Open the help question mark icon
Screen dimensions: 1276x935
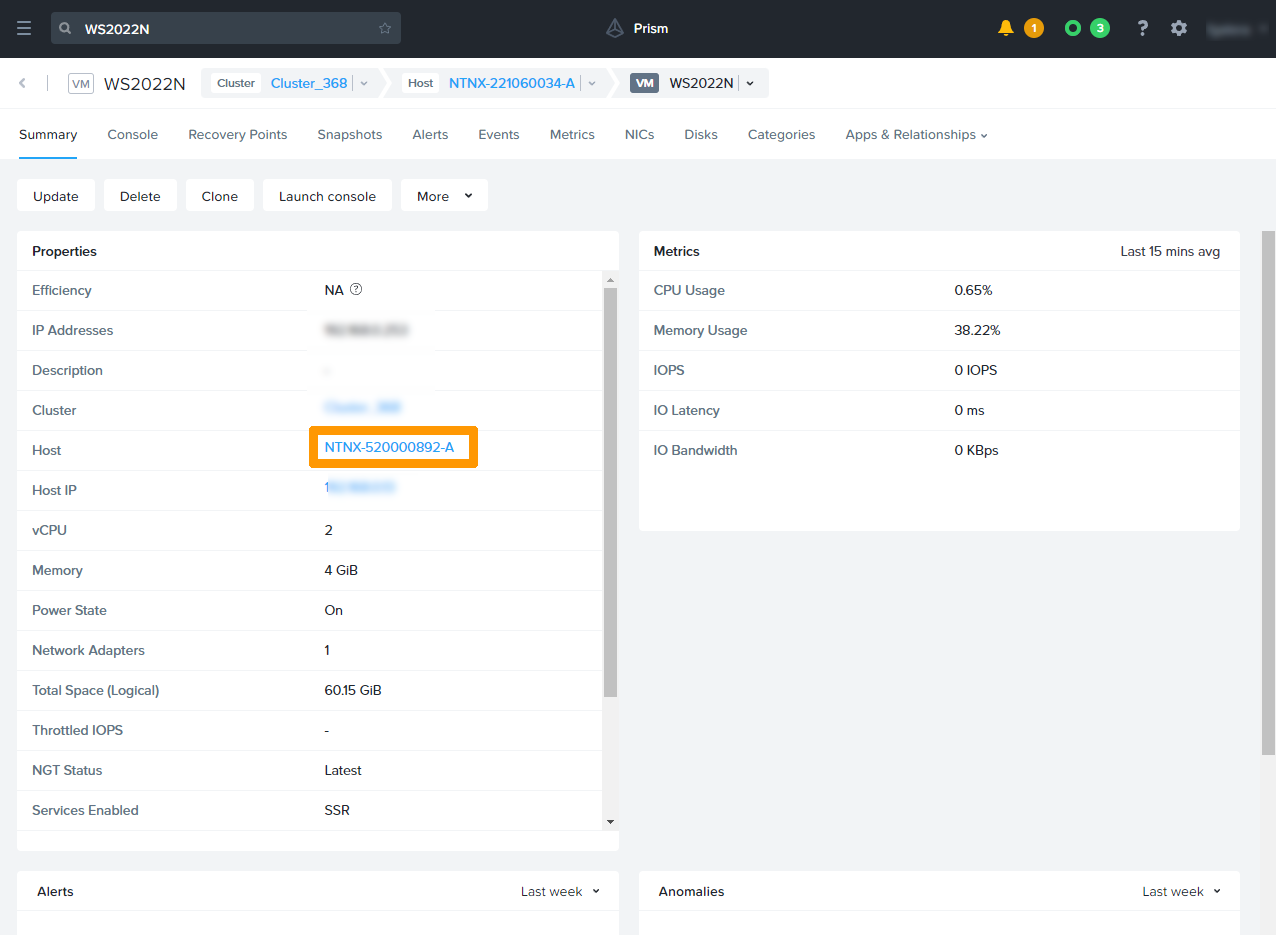coord(1142,28)
